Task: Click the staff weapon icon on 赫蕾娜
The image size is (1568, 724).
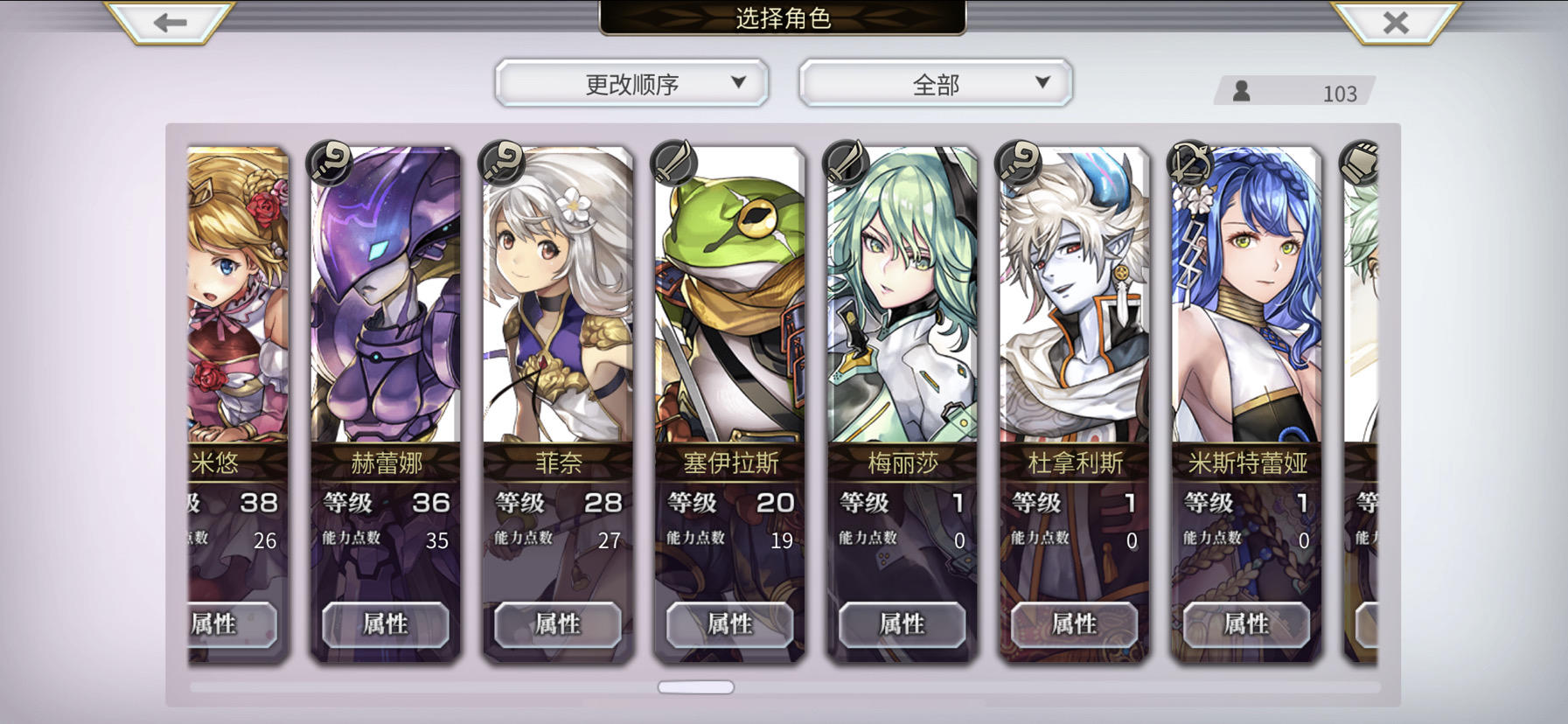Action: tap(331, 163)
